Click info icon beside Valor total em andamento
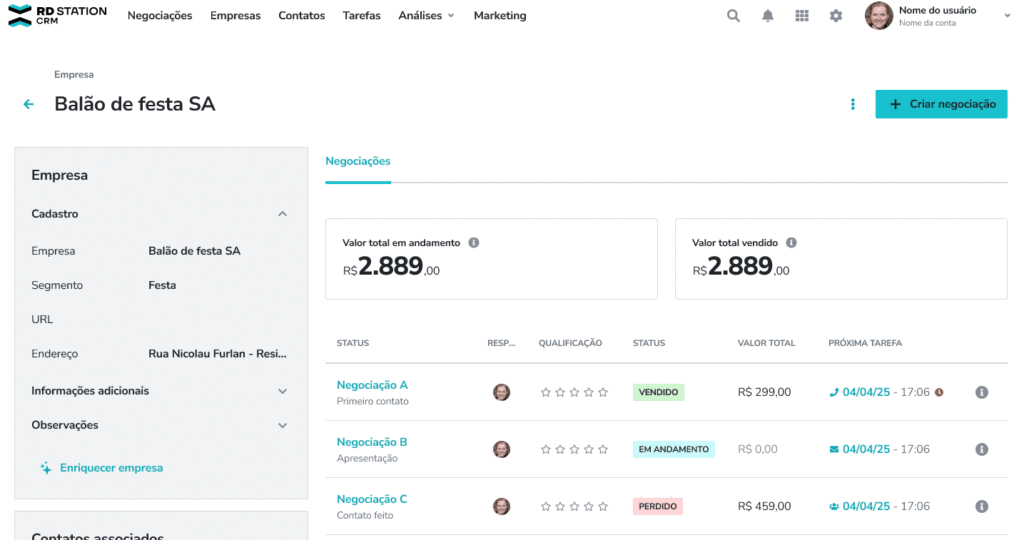This screenshot has width=1024, height=540. [x=474, y=243]
